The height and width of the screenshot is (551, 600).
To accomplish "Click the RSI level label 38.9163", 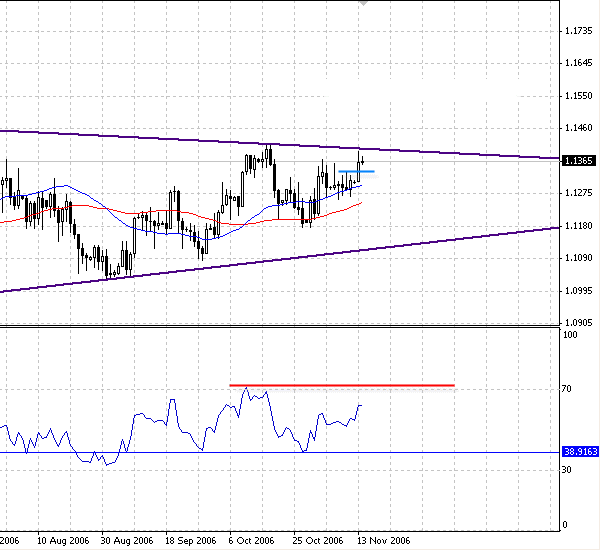I will pyautogui.click(x=580, y=452).
